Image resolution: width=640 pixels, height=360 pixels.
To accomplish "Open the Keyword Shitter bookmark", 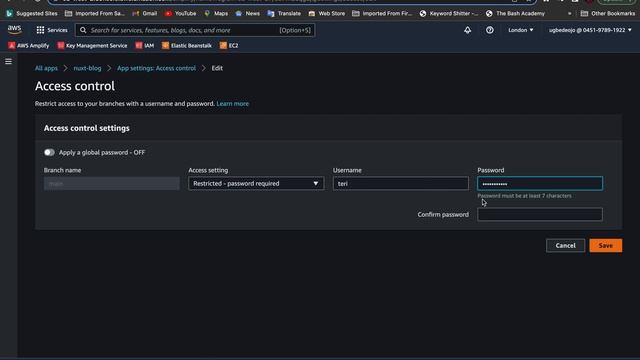I will [449, 13].
